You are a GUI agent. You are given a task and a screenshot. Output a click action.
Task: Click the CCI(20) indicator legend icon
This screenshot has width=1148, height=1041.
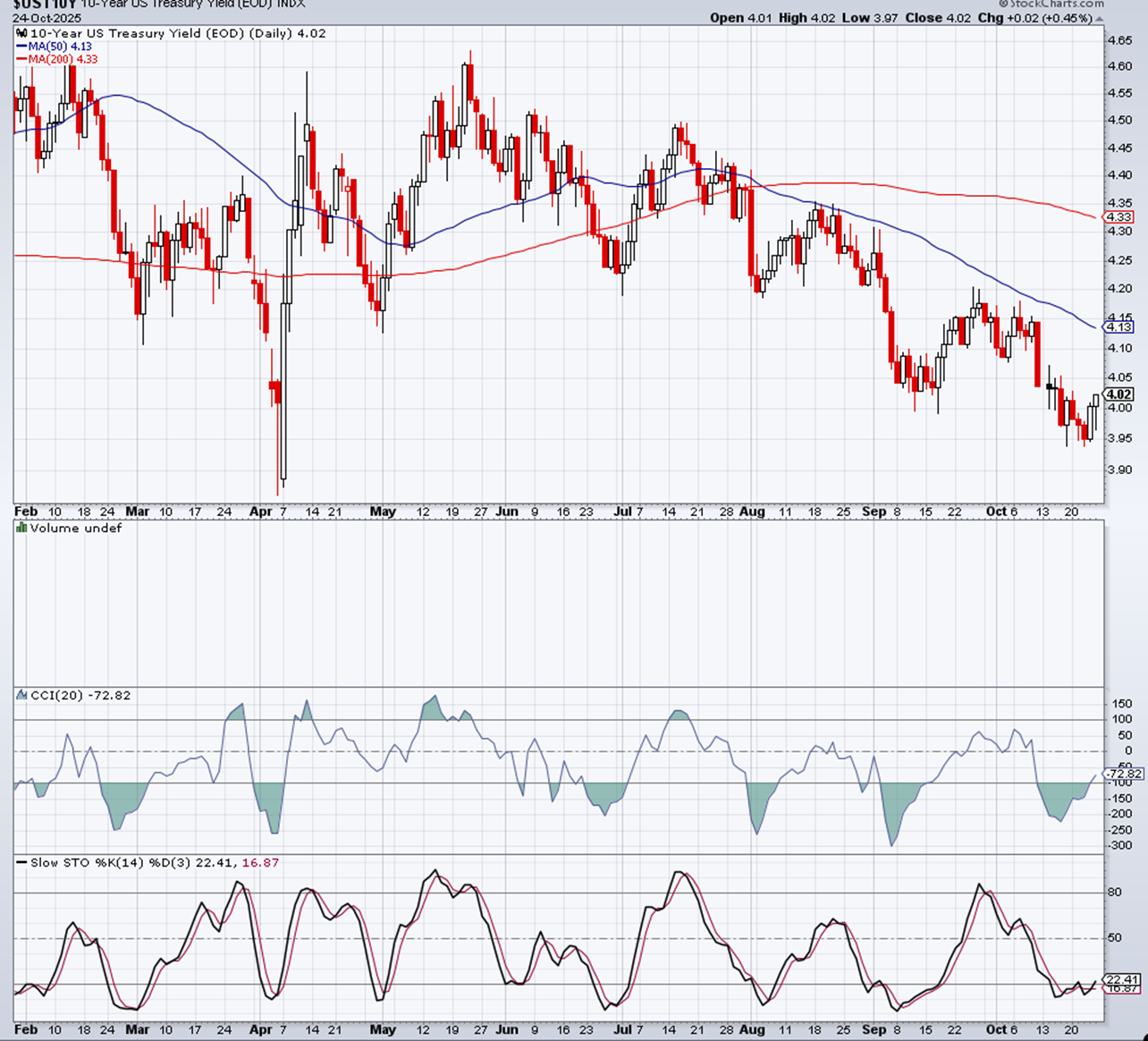click(x=21, y=696)
